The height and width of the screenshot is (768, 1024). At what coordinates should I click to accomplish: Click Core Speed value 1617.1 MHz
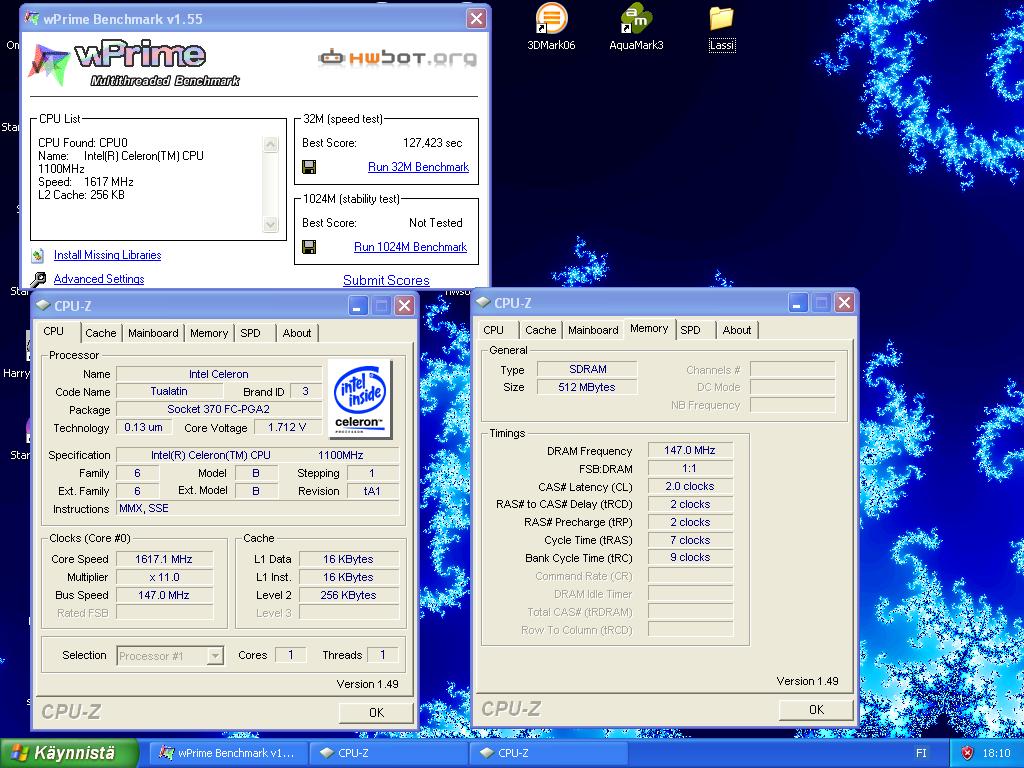point(164,559)
